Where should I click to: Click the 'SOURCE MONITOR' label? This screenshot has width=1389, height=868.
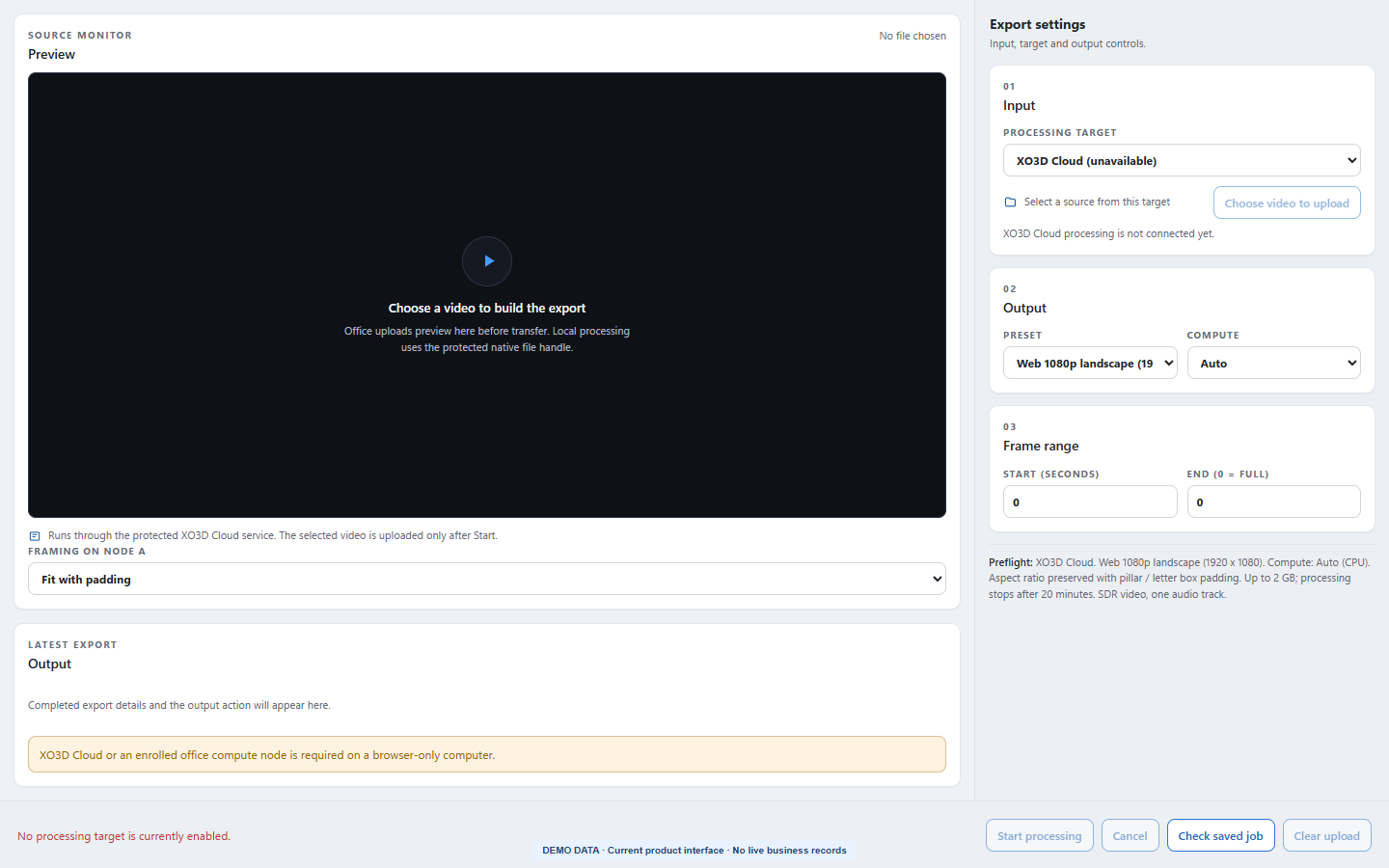[80, 36]
